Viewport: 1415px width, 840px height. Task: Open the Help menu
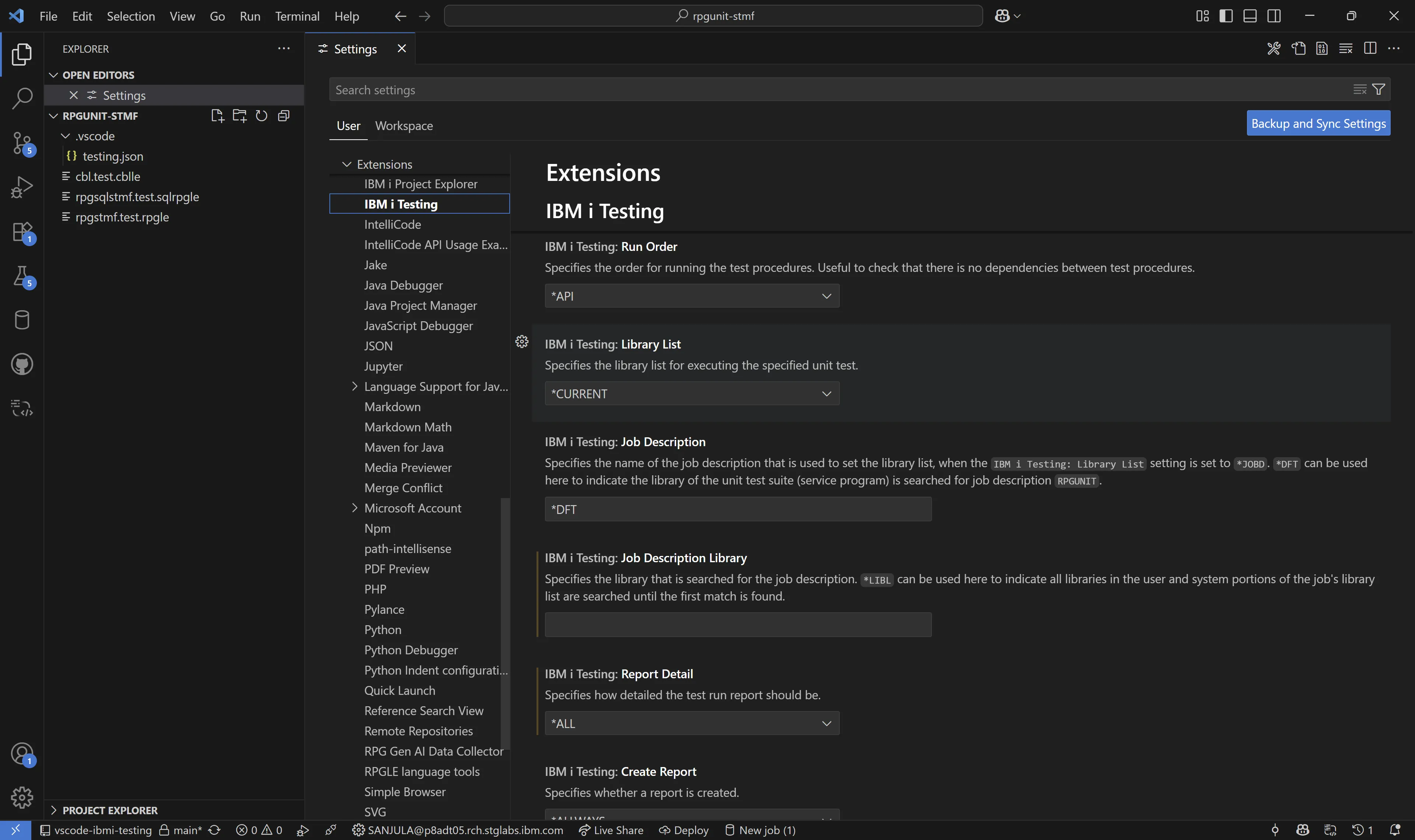(346, 16)
